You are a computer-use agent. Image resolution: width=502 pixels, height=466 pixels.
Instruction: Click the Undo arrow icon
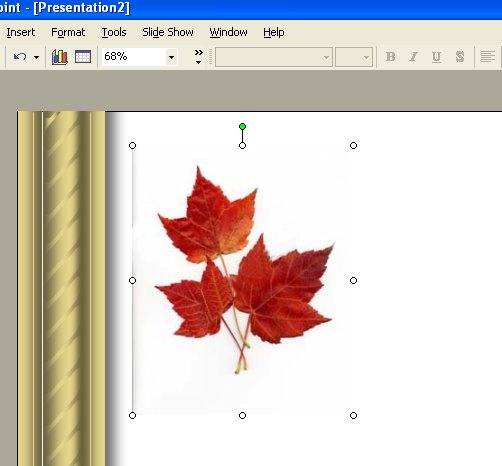(20, 57)
